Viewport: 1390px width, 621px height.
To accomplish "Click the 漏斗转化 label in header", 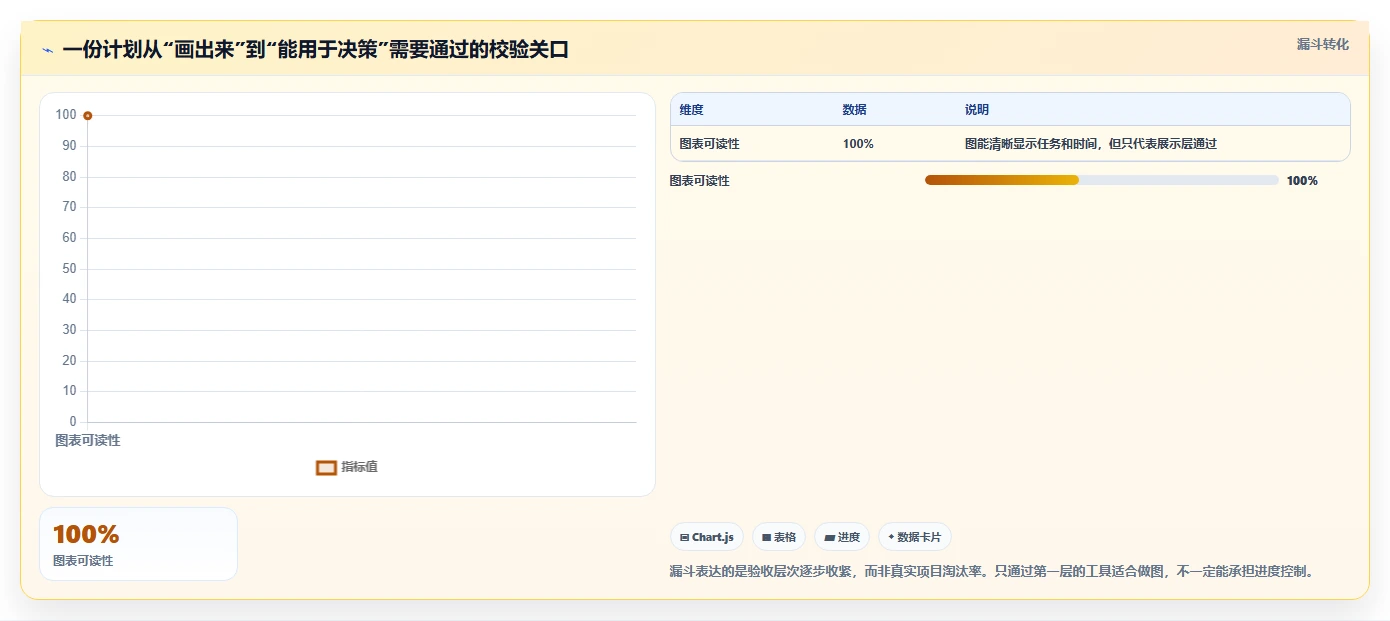I will click(1323, 44).
